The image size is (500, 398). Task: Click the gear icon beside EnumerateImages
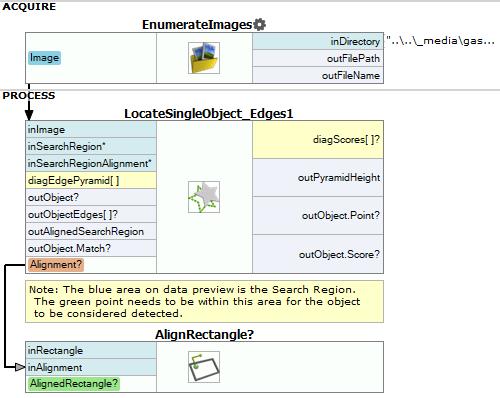point(259,25)
